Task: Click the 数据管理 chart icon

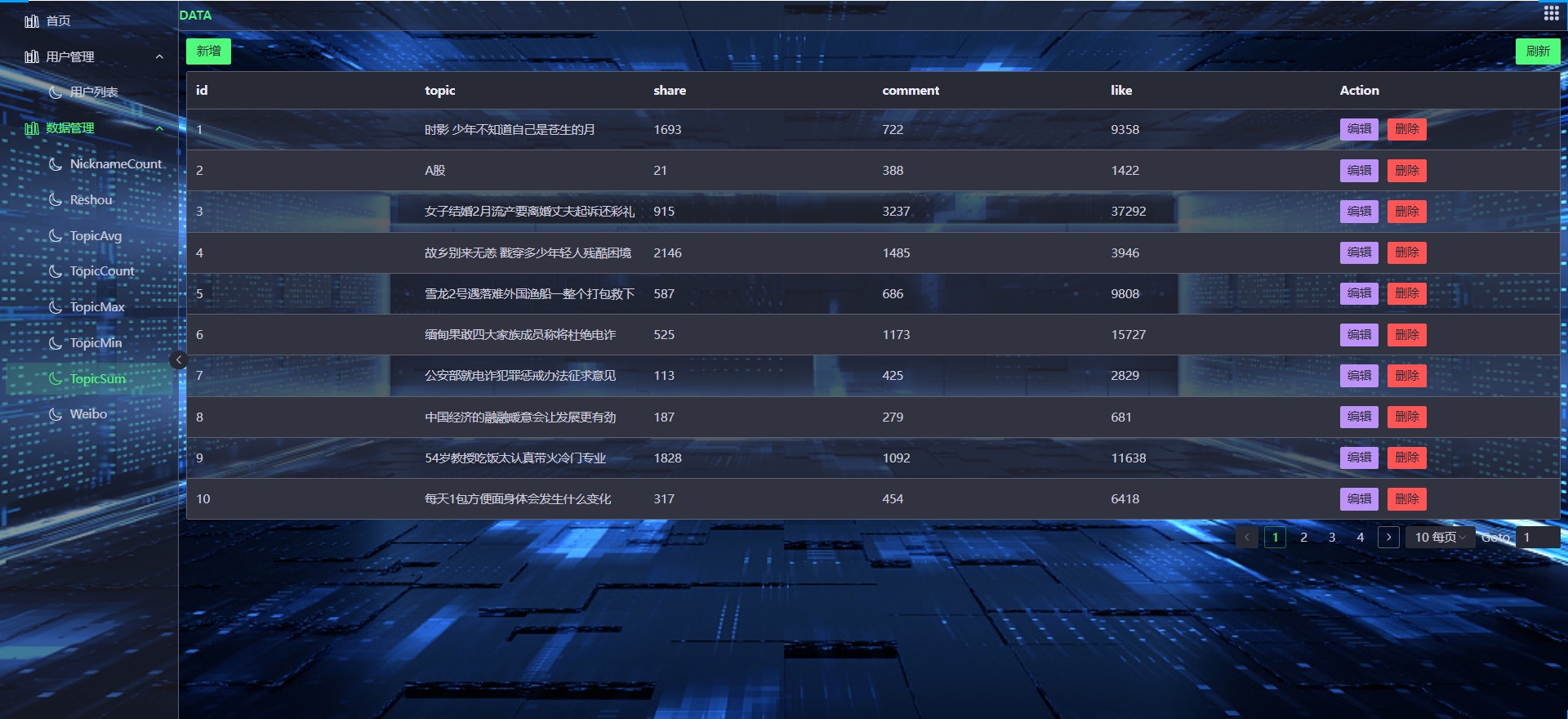Action: click(32, 128)
